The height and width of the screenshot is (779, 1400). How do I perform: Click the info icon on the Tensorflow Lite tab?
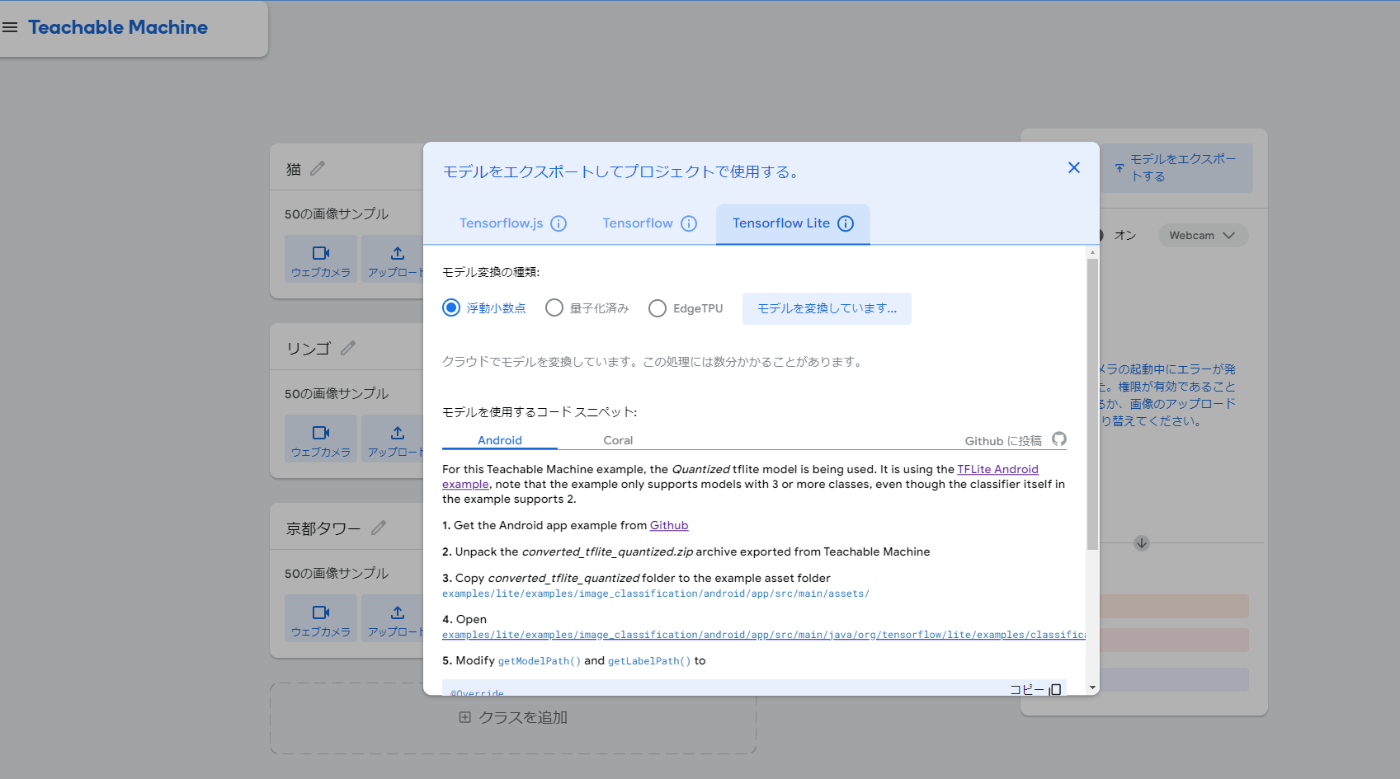[845, 223]
